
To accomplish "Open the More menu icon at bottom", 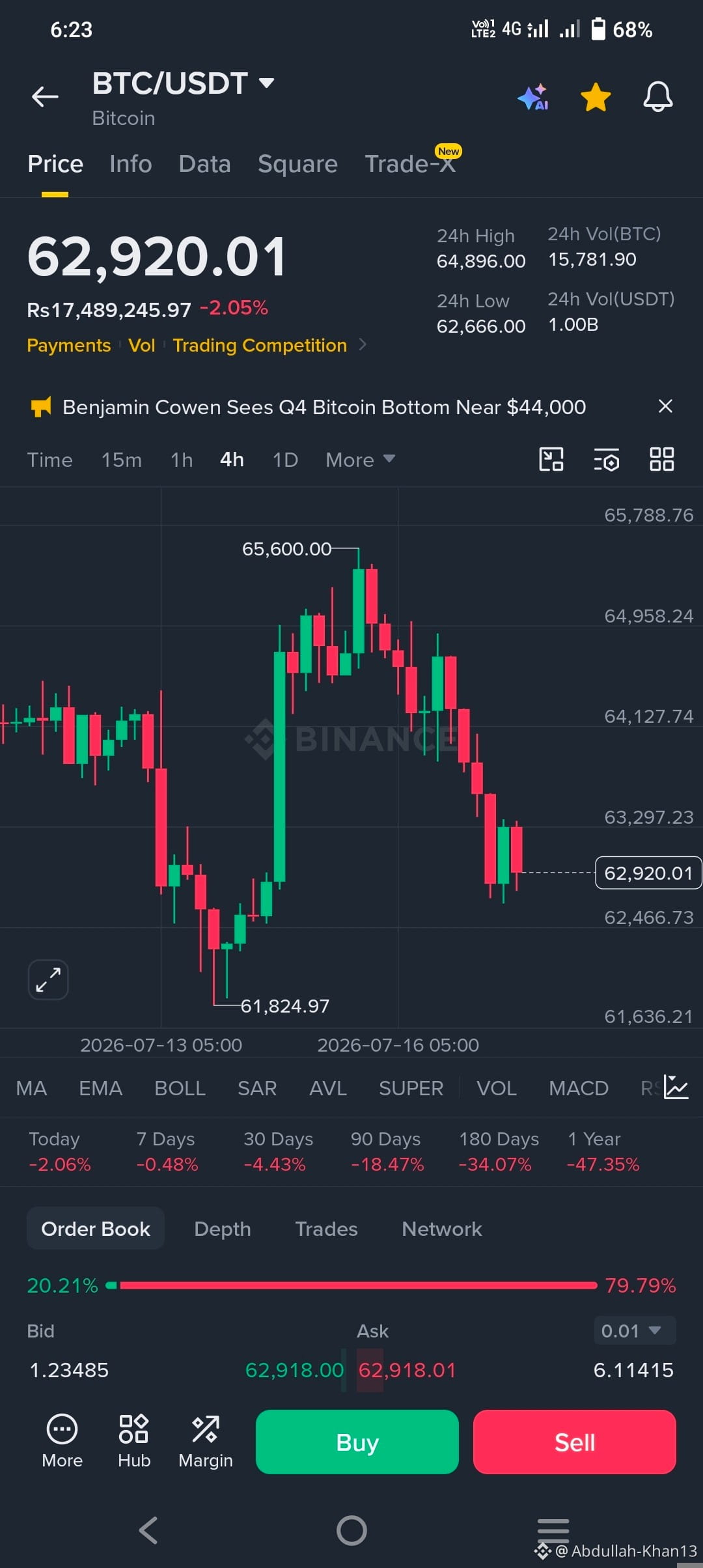I will point(62,1442).
